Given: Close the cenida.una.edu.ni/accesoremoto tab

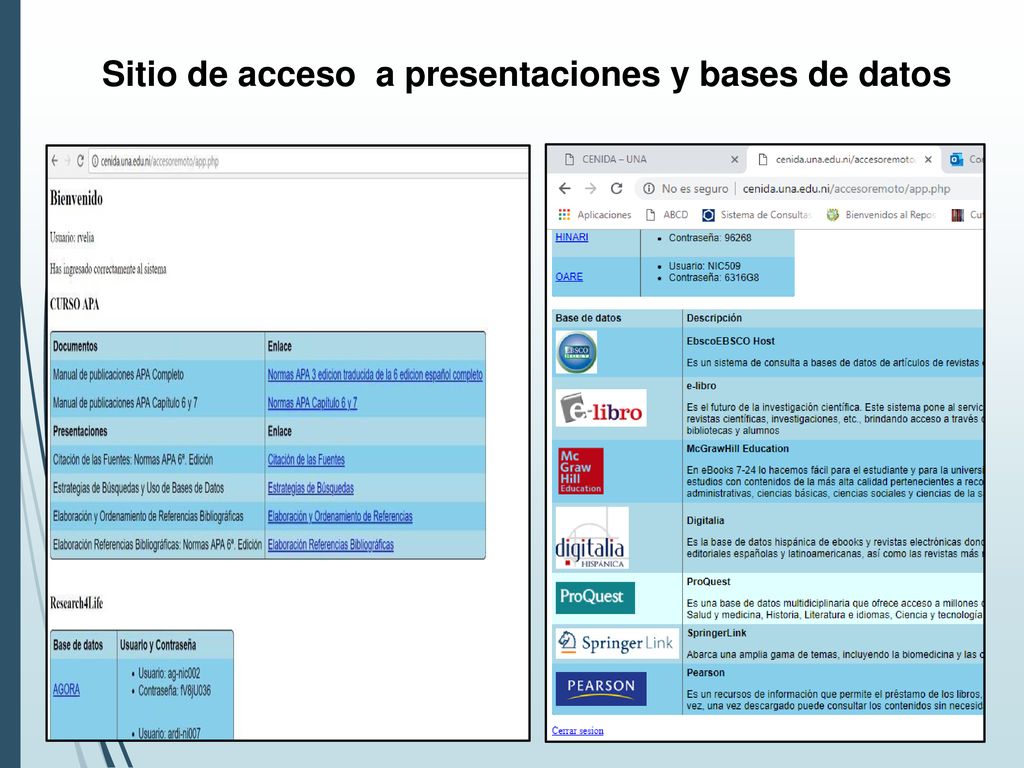Looking at the screenshot, I should (928, 159).
